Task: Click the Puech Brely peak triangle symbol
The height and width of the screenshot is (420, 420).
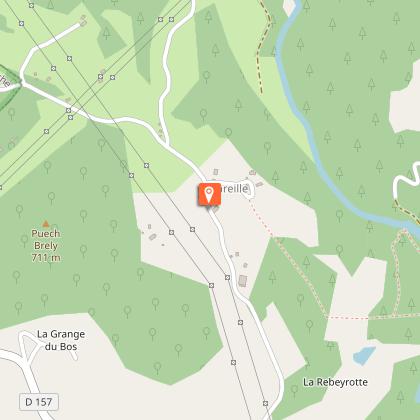Action: pos(46,224)
